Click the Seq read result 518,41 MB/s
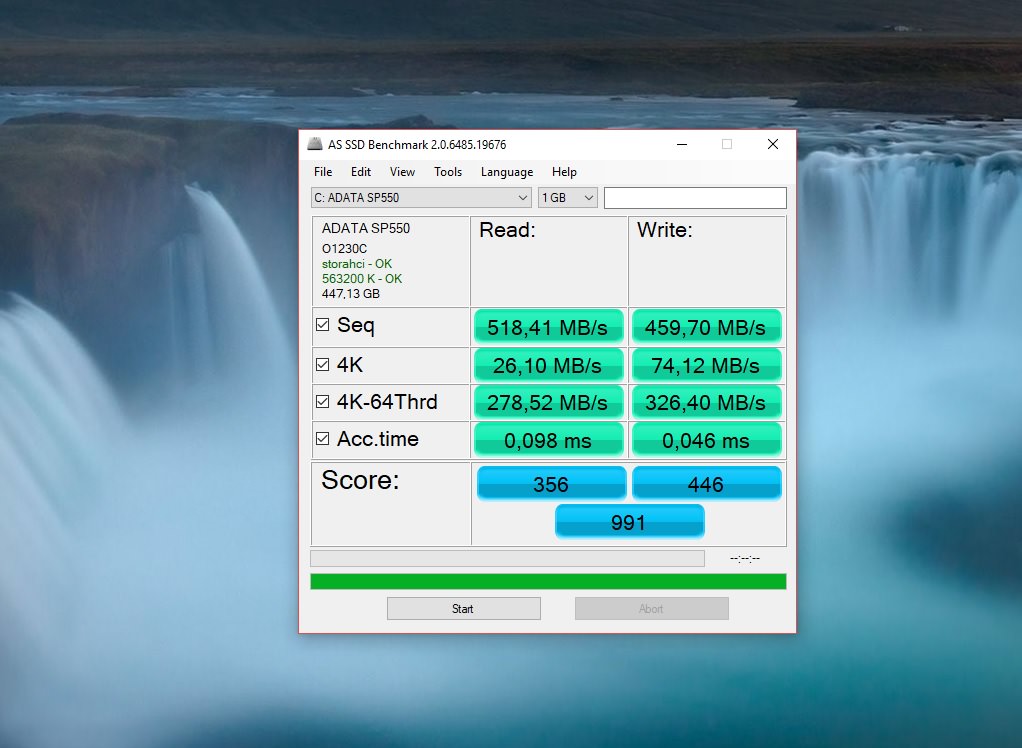The image size is (1022, 748). click(548, 327)
